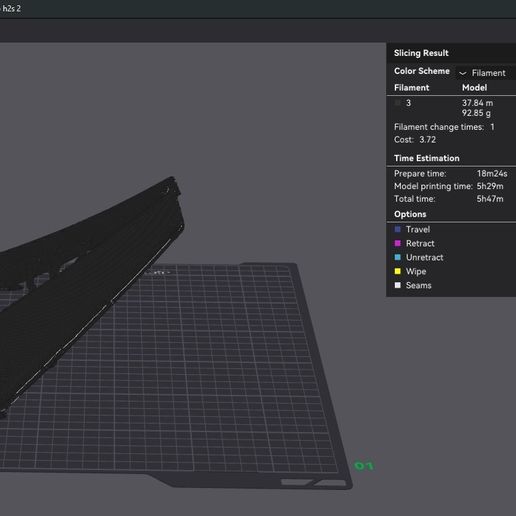The height and width of the screenshot is (516, 516).
Task: Click the 'Unretract' option label
Action: coord(424,258)
